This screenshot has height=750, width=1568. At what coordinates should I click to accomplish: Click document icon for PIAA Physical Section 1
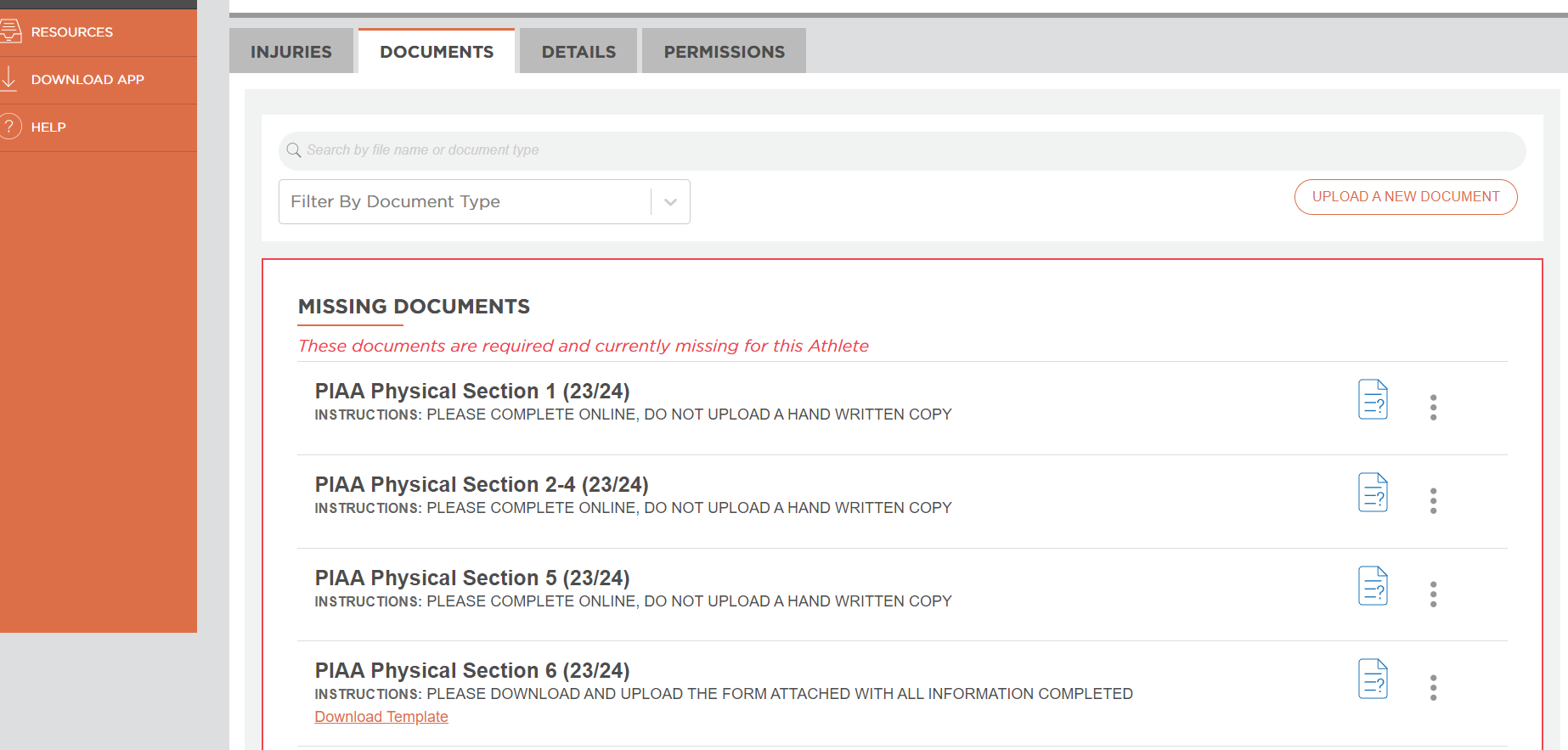click(1373, 399)
